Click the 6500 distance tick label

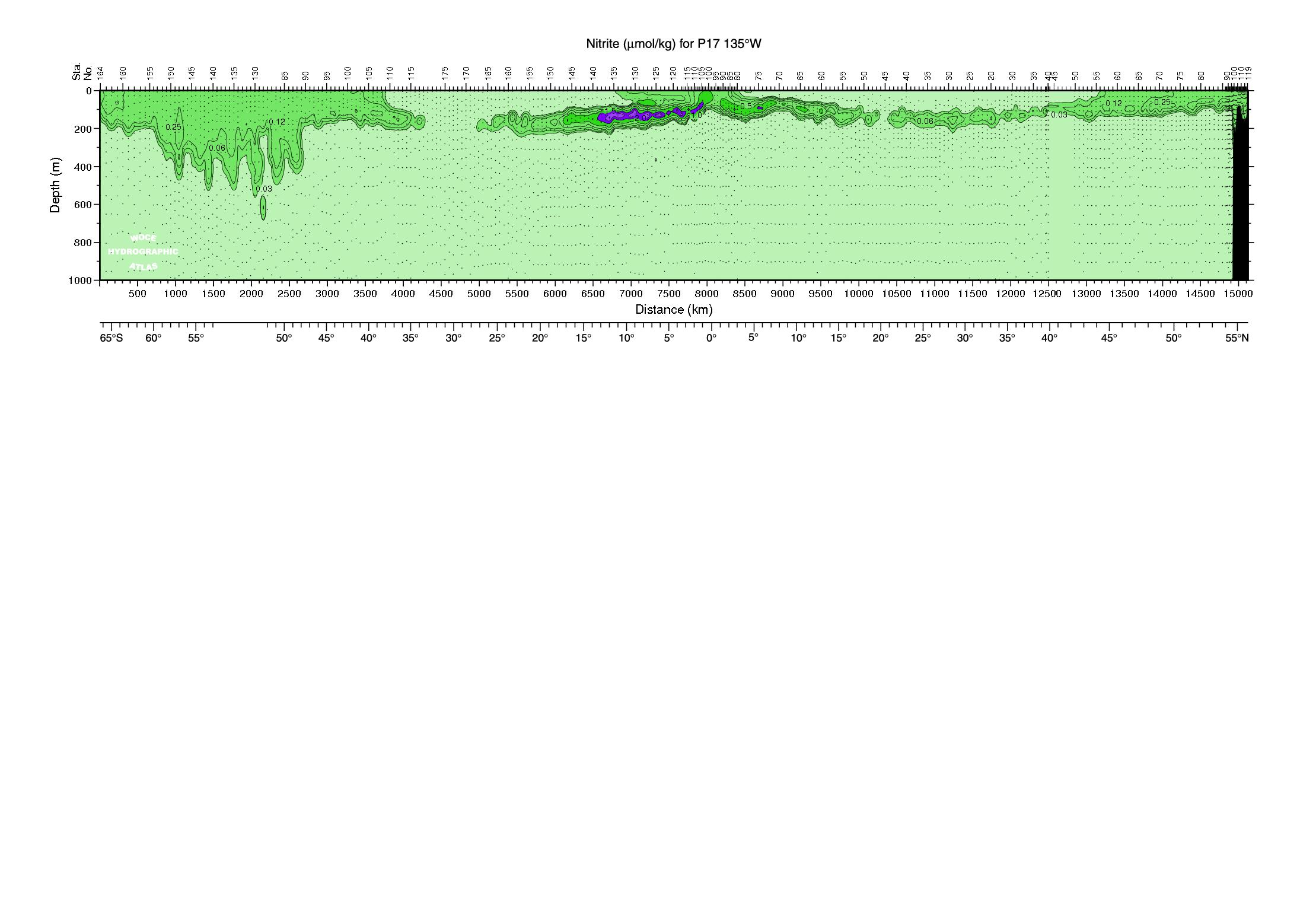tap(593, 294)
